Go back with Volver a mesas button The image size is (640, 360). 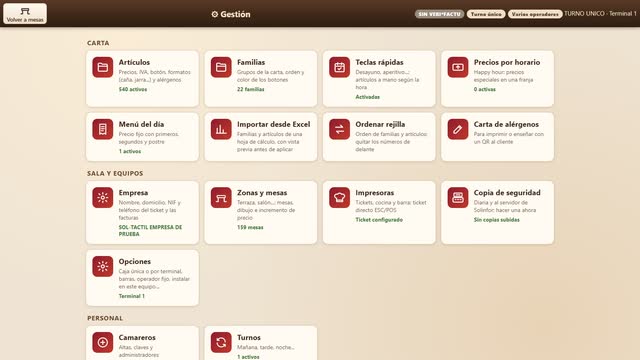pyautogui.click(x=25, y=14)
